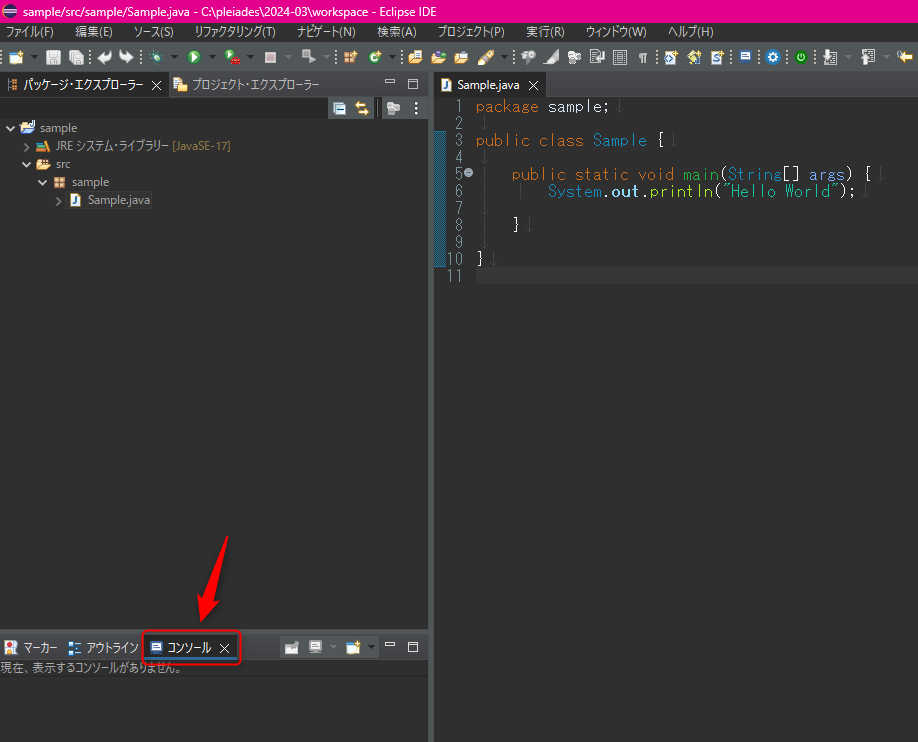Viewport: 918px width, 742px height.
Task: Open the New Java Class dropdown arrow
Action: pyautogui.click(x=392, y=57)
